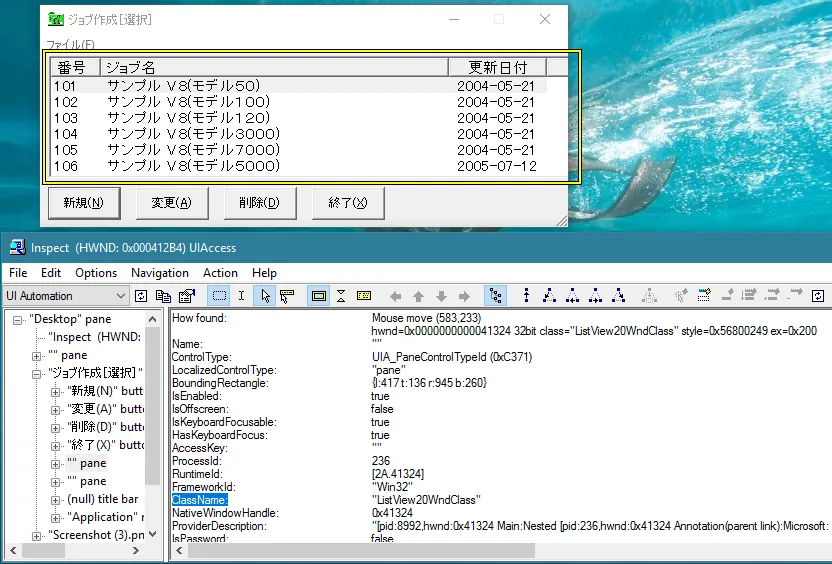Click the ジョブ作成 window title bar icon
832x564 pixels.
55,20
